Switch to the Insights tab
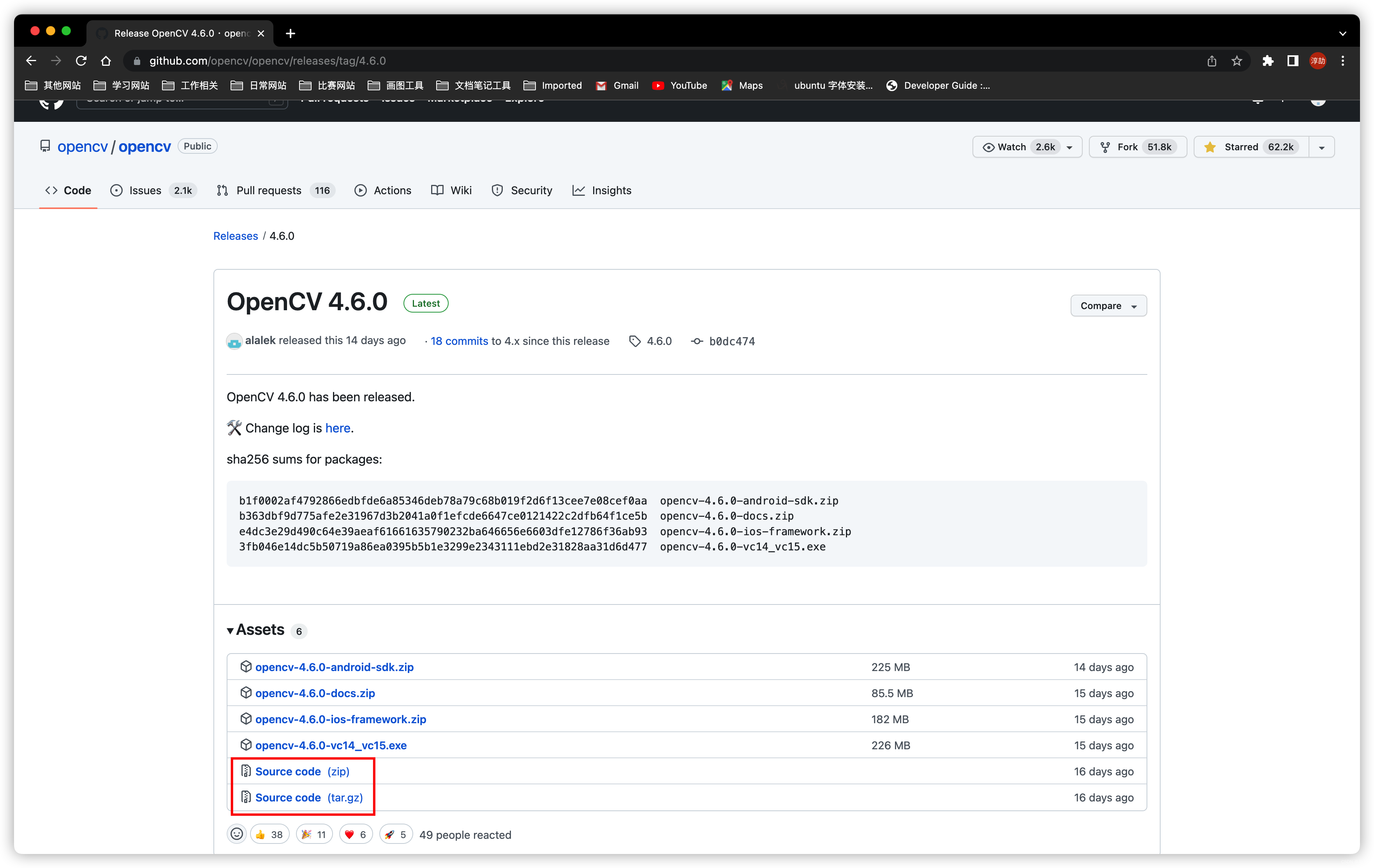The height and width of the screenshot is (868, 1374). pyautogui.click(x=602, y=190)
